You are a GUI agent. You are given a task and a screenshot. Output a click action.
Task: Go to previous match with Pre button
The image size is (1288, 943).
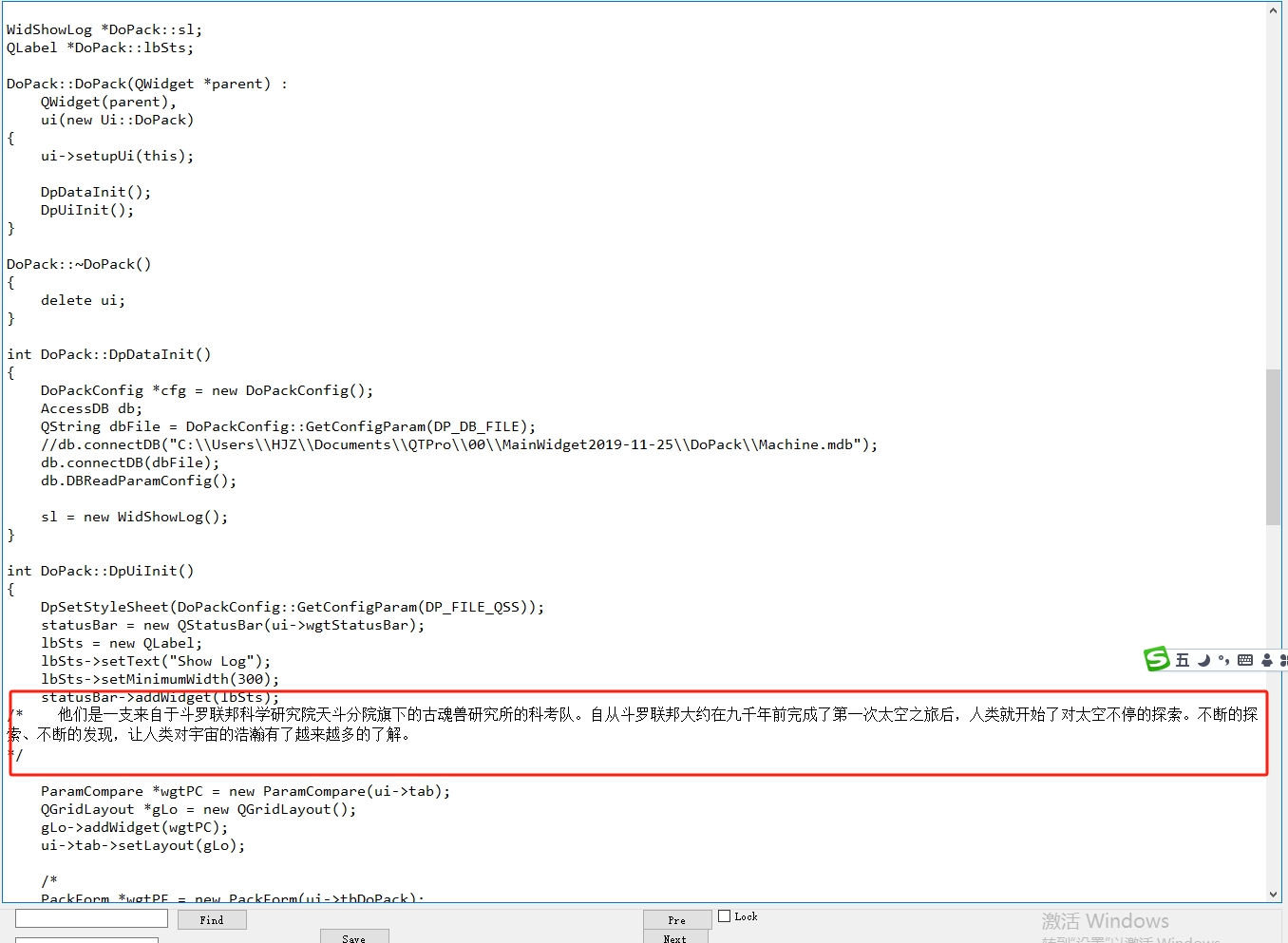point(677,920)
